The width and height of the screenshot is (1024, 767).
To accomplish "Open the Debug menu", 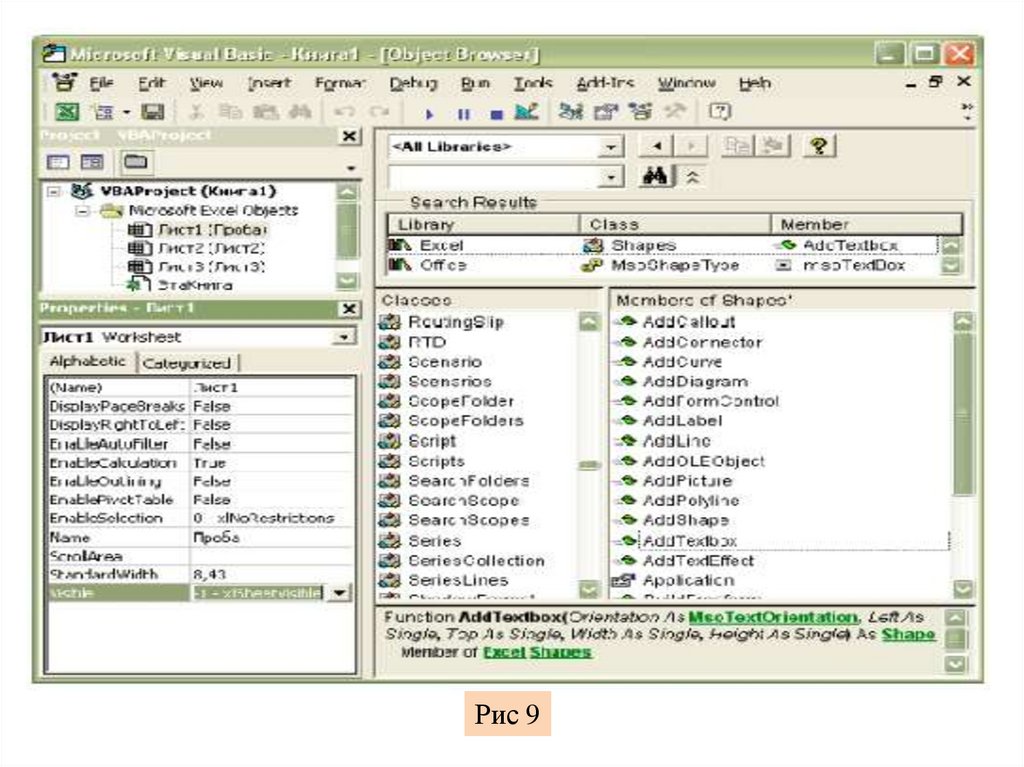I will (413, 83).
